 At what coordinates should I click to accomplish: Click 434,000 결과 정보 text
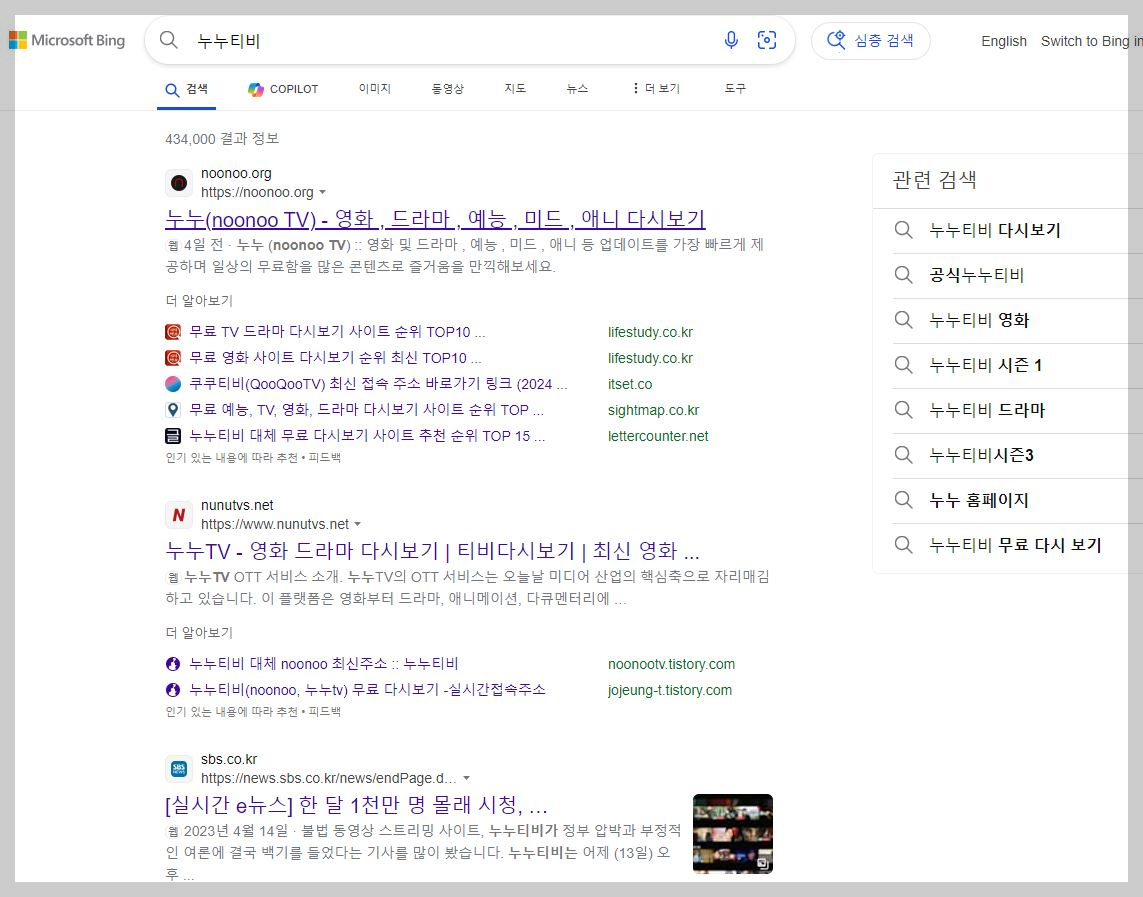222,138
